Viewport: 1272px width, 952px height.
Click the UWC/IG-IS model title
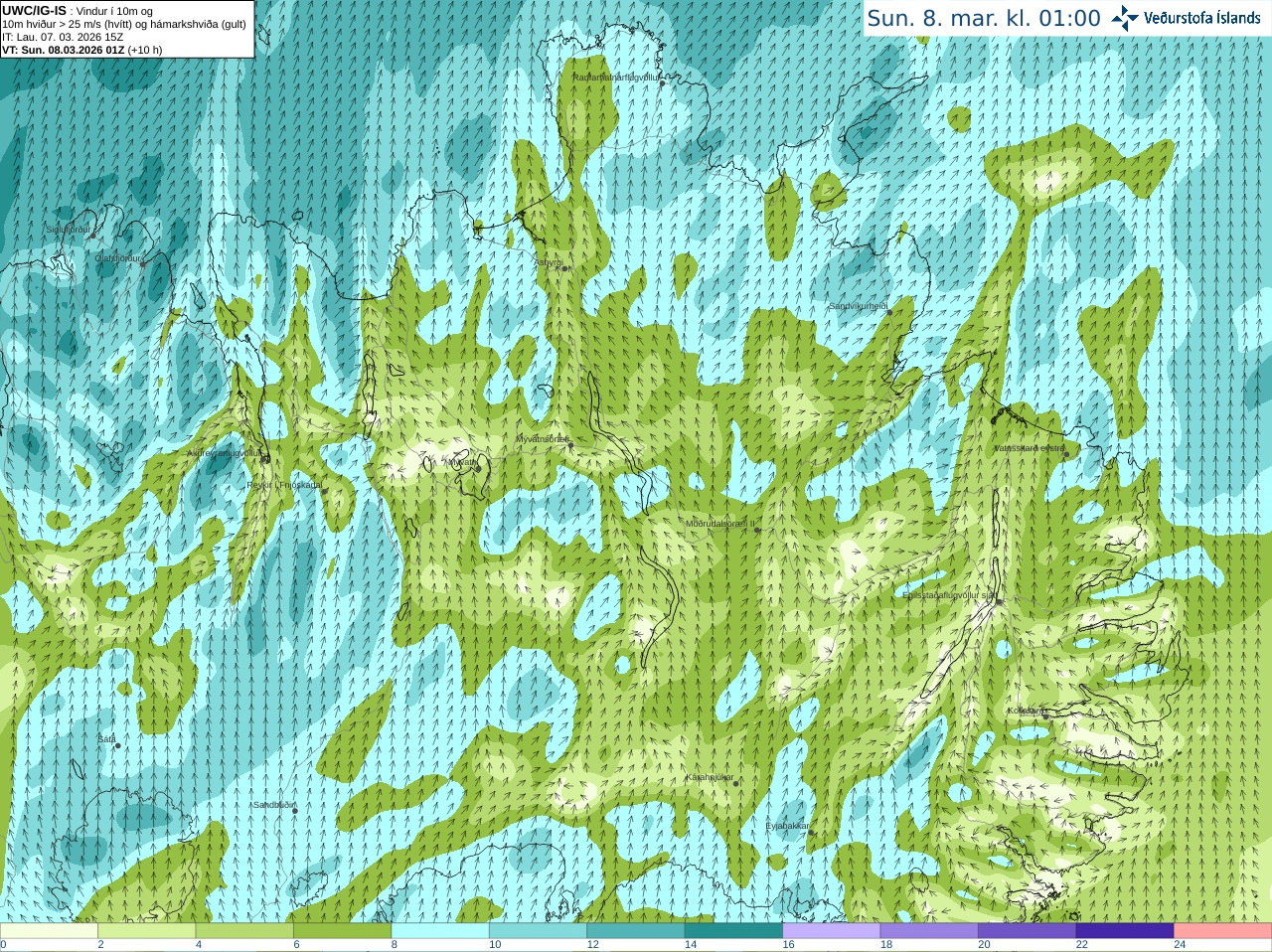[x=34, y=11]
